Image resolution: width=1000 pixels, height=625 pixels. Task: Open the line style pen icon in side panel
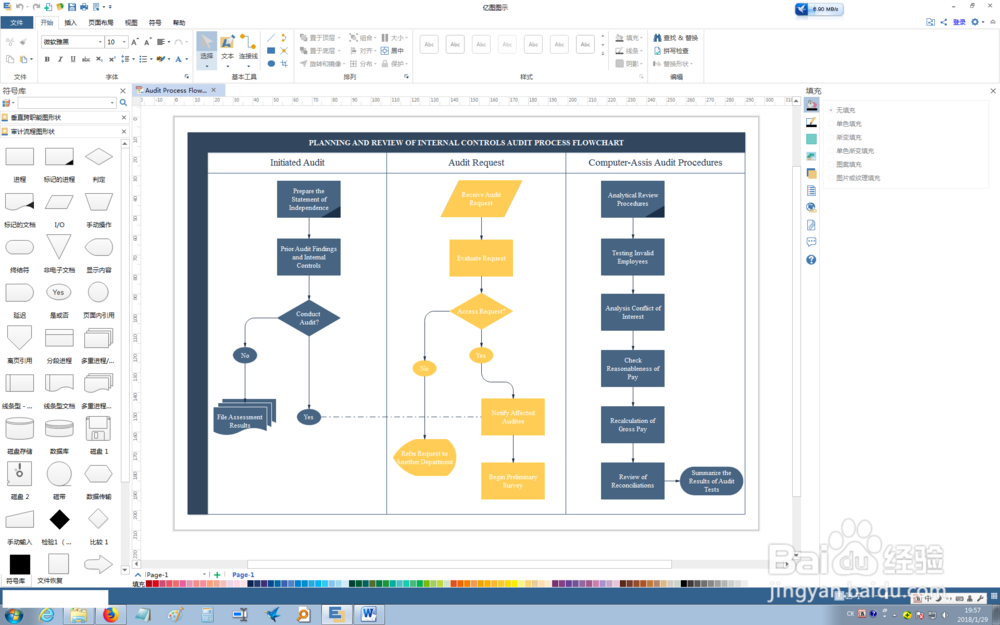[811, 122]
